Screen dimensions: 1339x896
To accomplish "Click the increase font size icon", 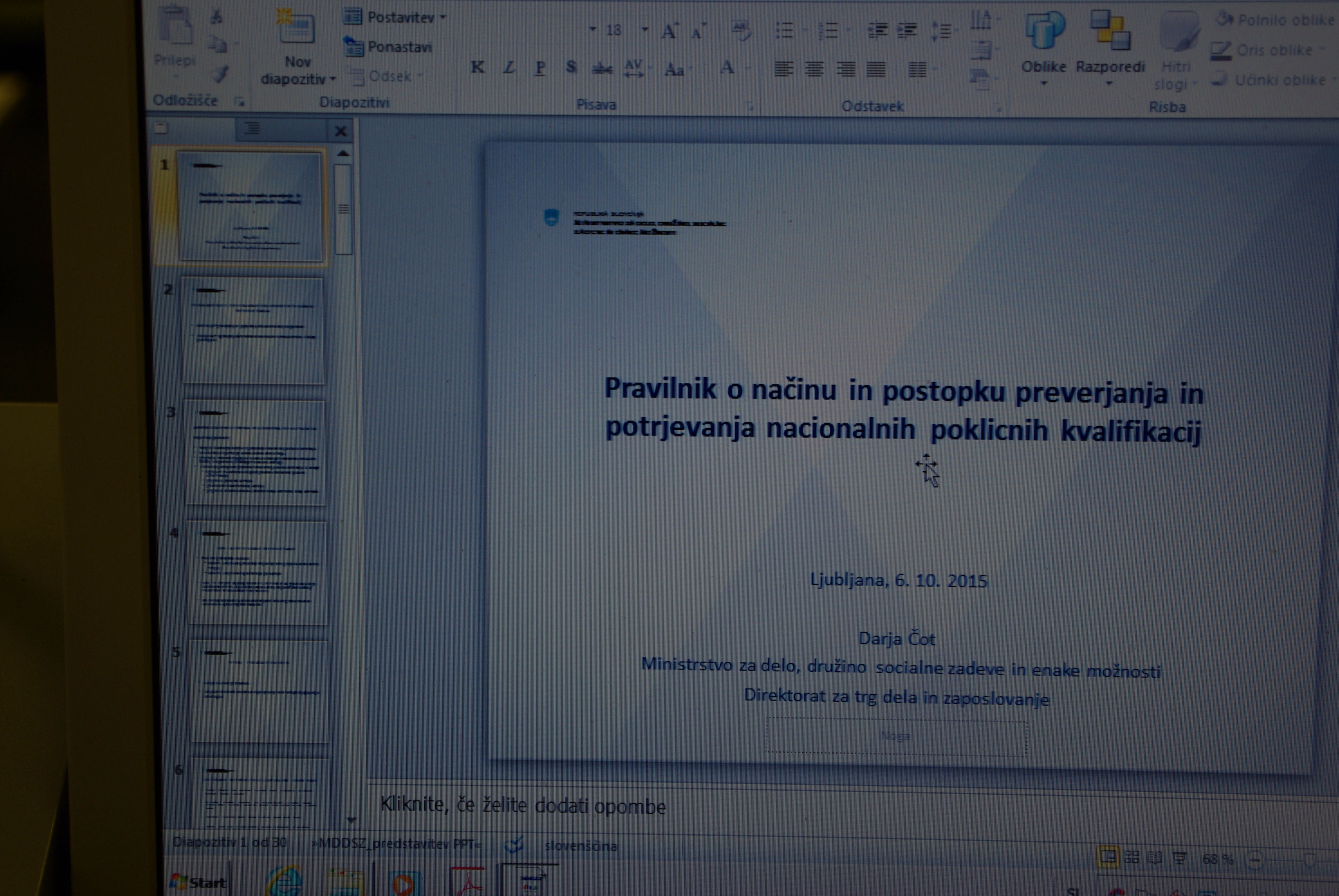I will [x=669, y=31].
